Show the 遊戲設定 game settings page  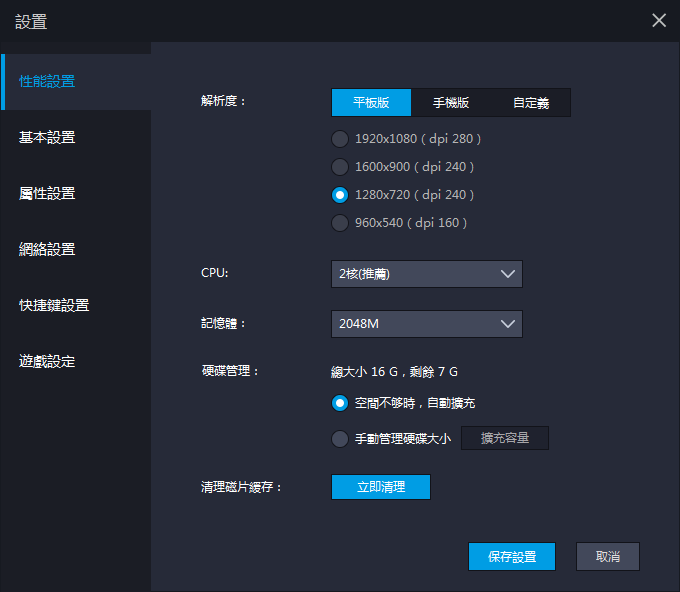pyautogui.click(x=76, y=362)
